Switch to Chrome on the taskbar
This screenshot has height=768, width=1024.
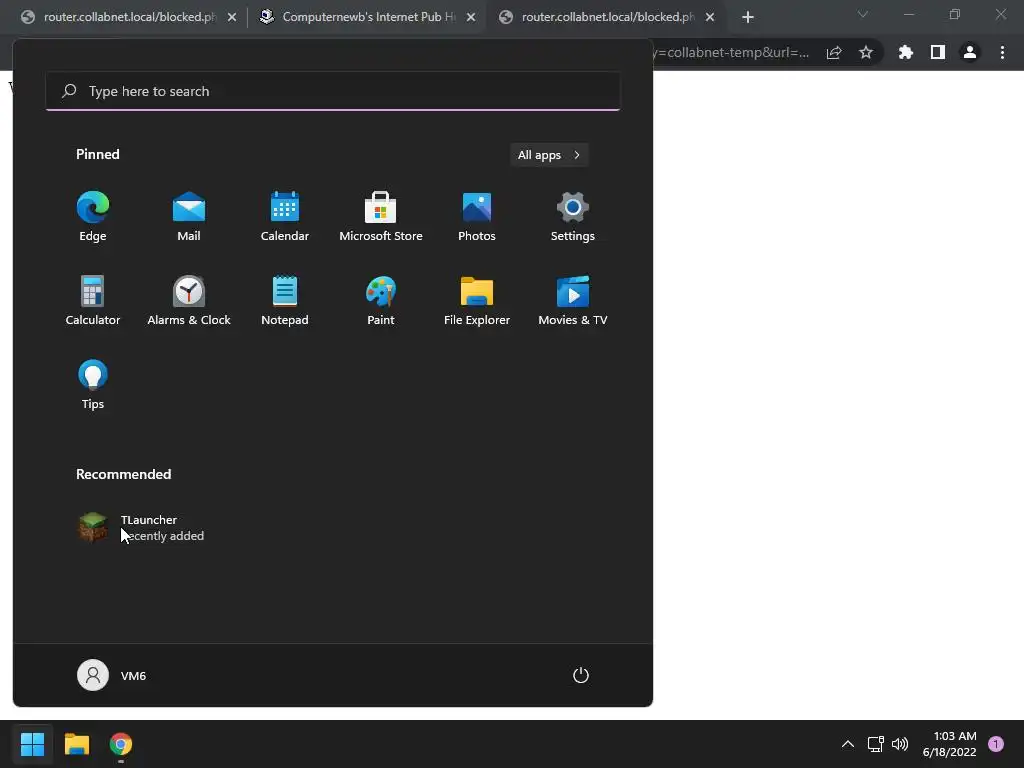pyautogui.click(x=121, y=744)
